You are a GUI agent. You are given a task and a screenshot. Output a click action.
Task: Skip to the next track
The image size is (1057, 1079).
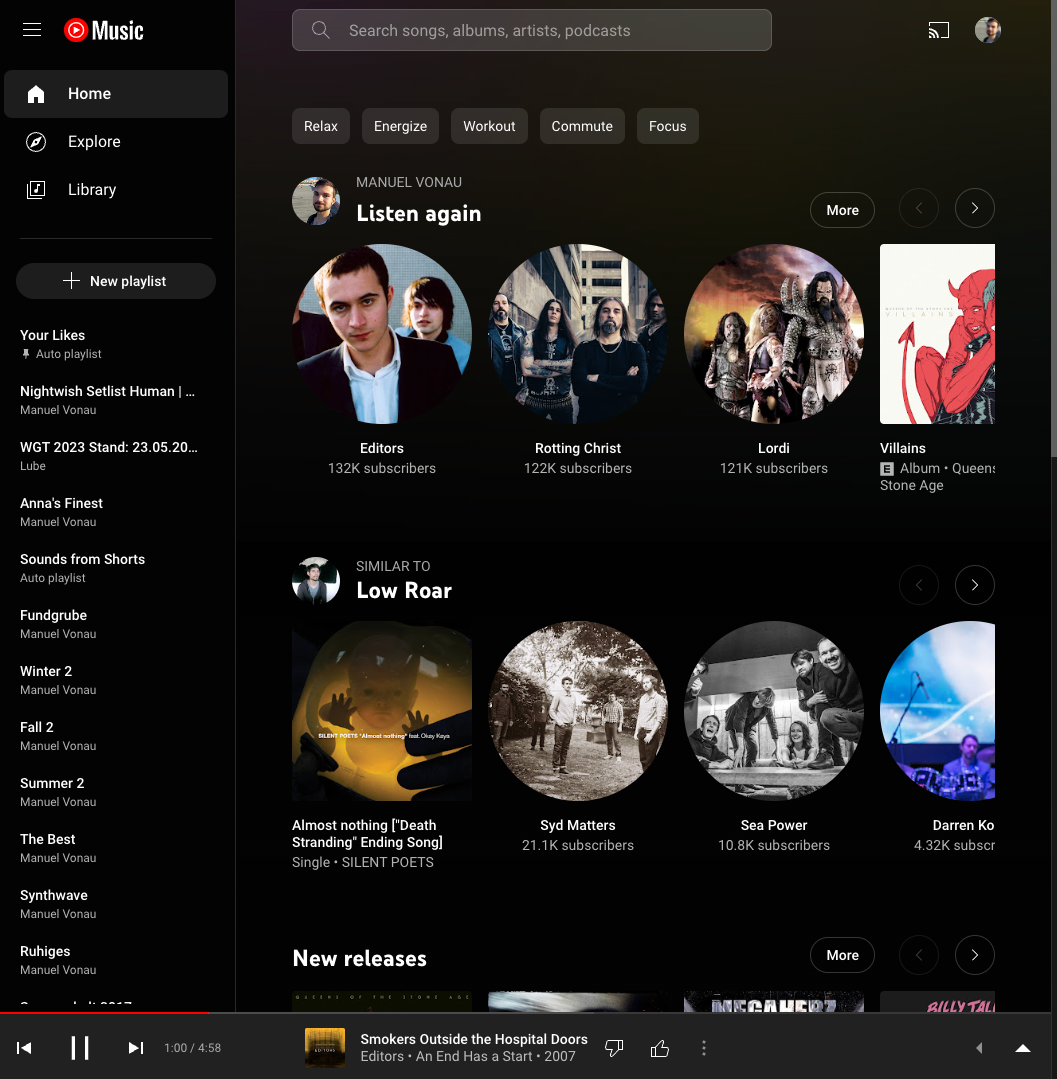pyautogui.click(x=135, y=1047)
